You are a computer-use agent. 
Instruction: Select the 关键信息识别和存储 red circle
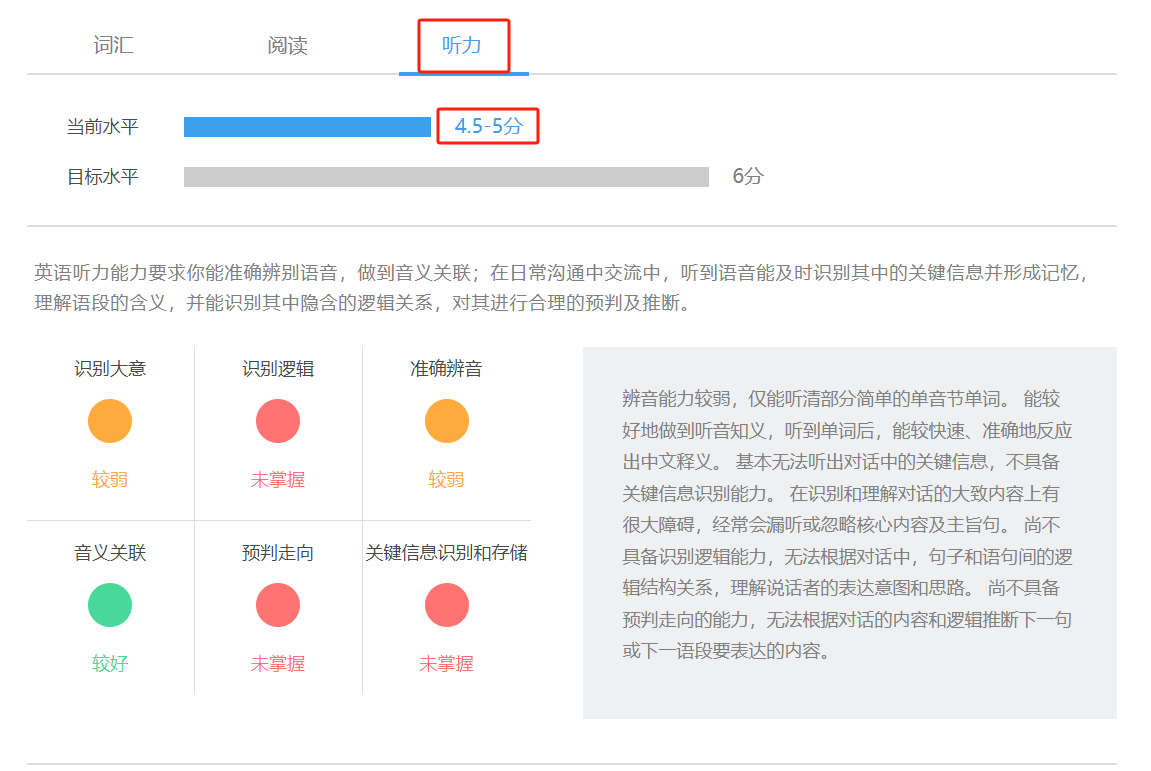coord(446,604)
